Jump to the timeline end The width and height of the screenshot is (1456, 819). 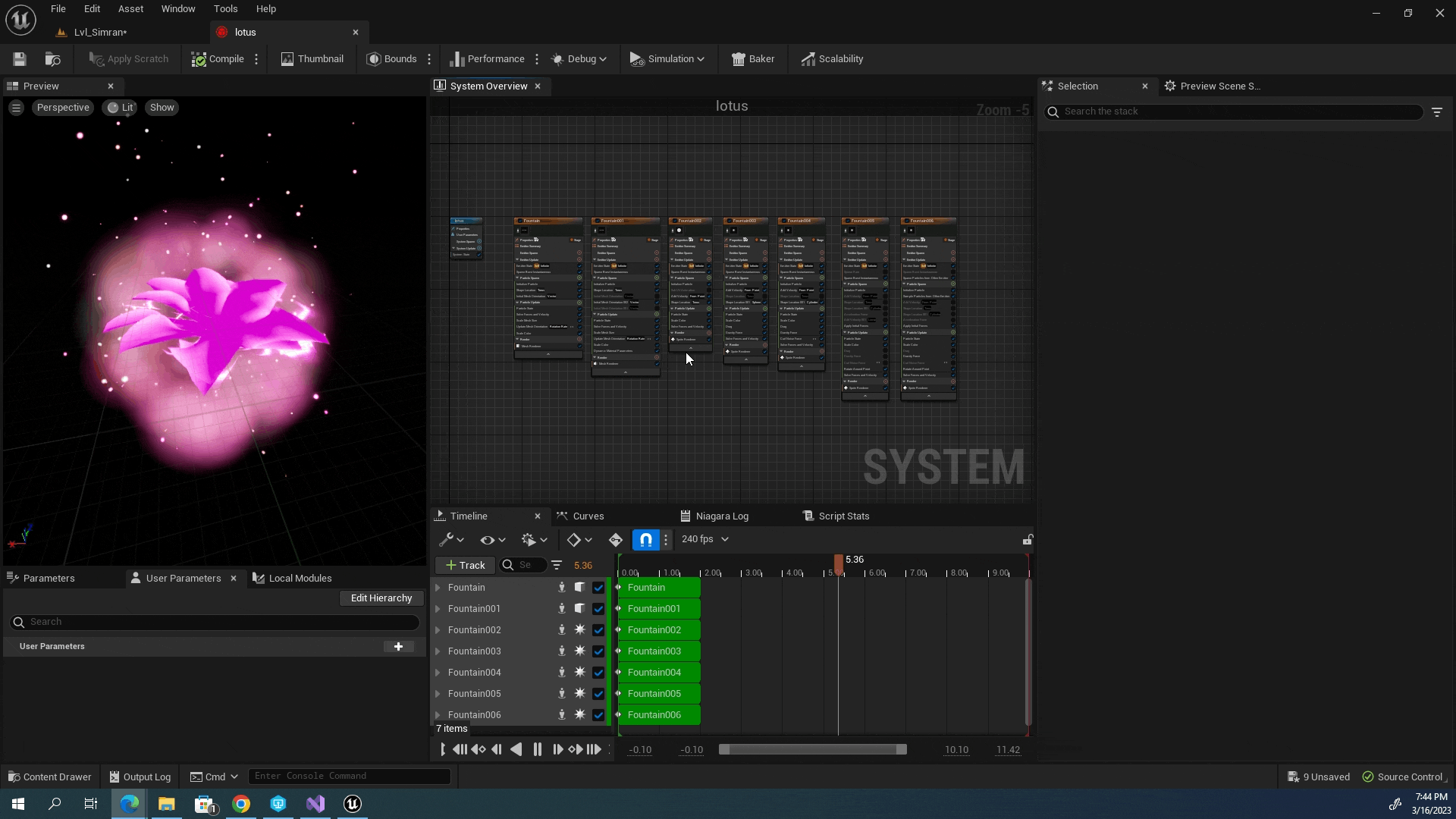pos(595,750)
